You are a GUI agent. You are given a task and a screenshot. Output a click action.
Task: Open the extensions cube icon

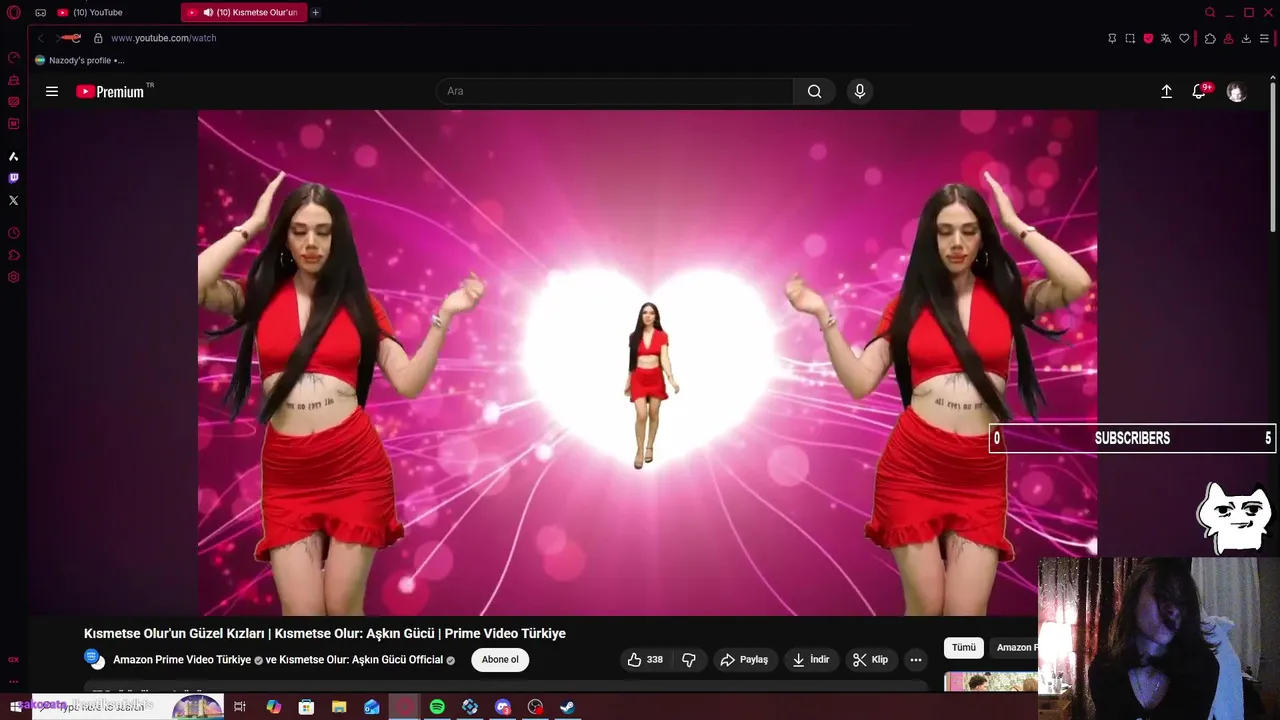coord(1210,38)
